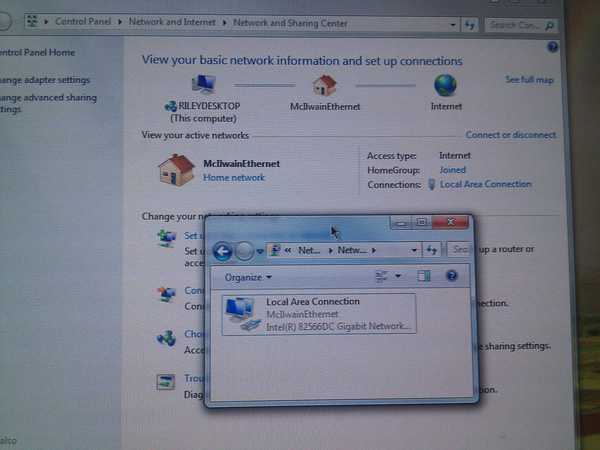The height and width of the screenshot is (450, 600).
Task: Minimize the Network Connections window
Action: pos(401,223)
